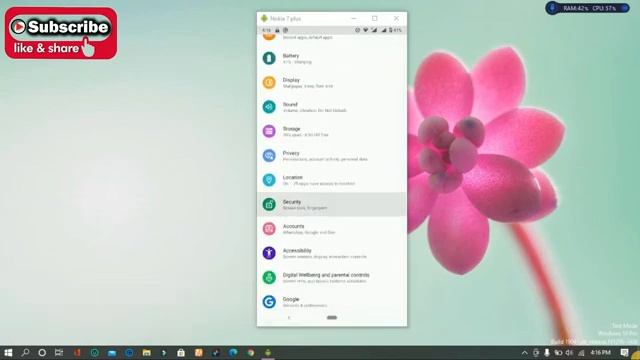Open the Microsoft Store taskbar icon
This screenshot has height=360, width=640.
[x=181, y=353]
